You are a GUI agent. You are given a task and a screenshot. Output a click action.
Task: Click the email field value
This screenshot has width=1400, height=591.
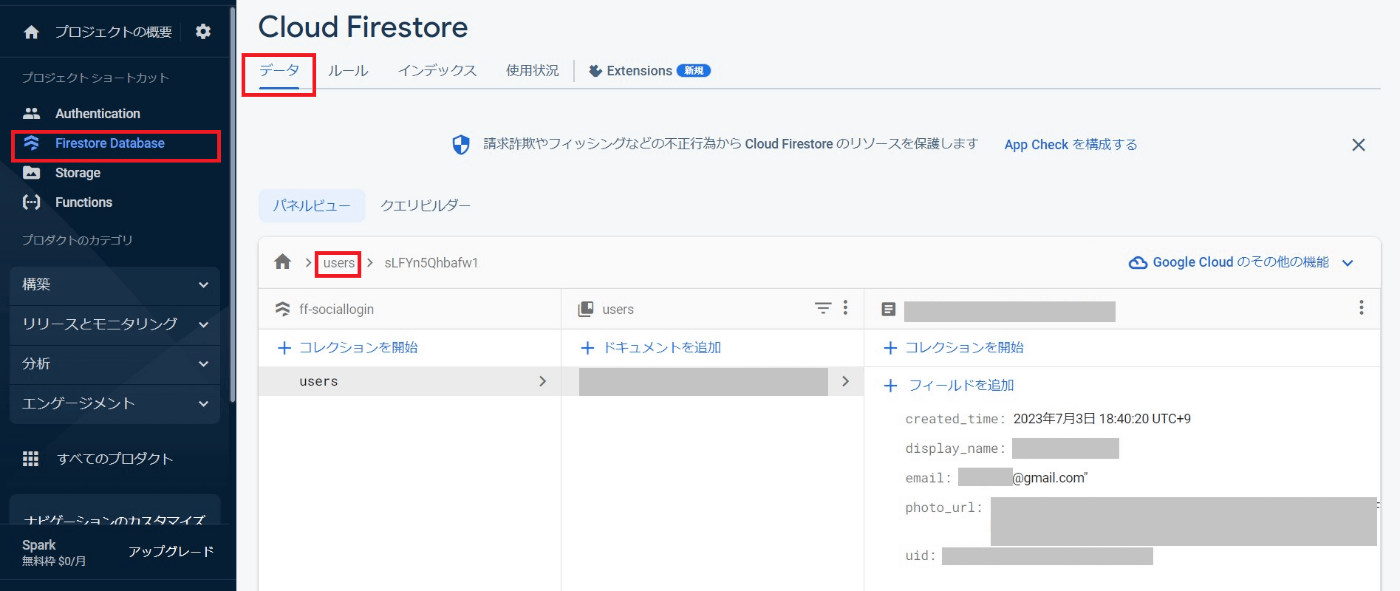click(1023, 478)
